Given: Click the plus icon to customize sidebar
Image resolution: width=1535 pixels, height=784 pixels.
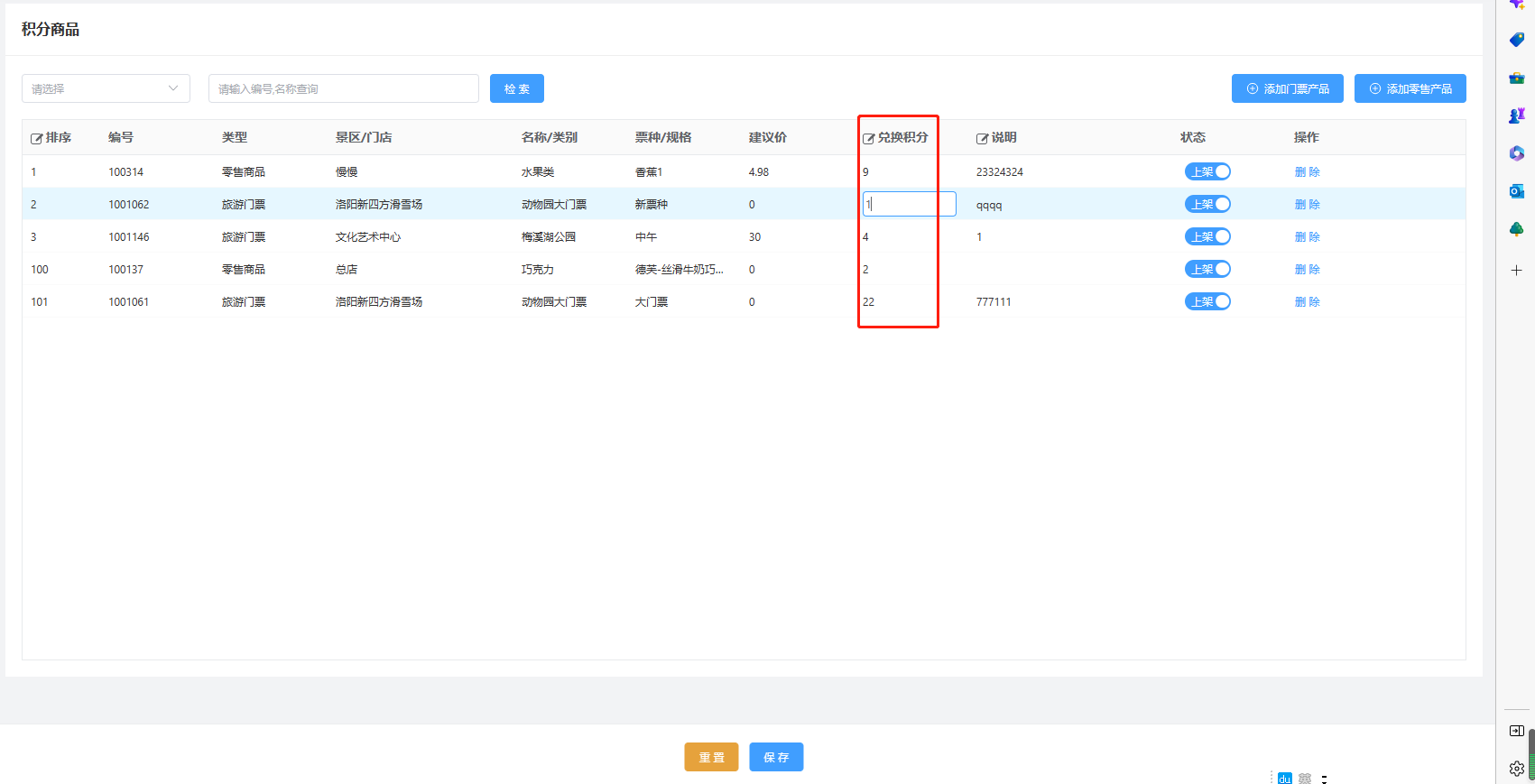Looking at the screenshot, I should coord(1516,270).
